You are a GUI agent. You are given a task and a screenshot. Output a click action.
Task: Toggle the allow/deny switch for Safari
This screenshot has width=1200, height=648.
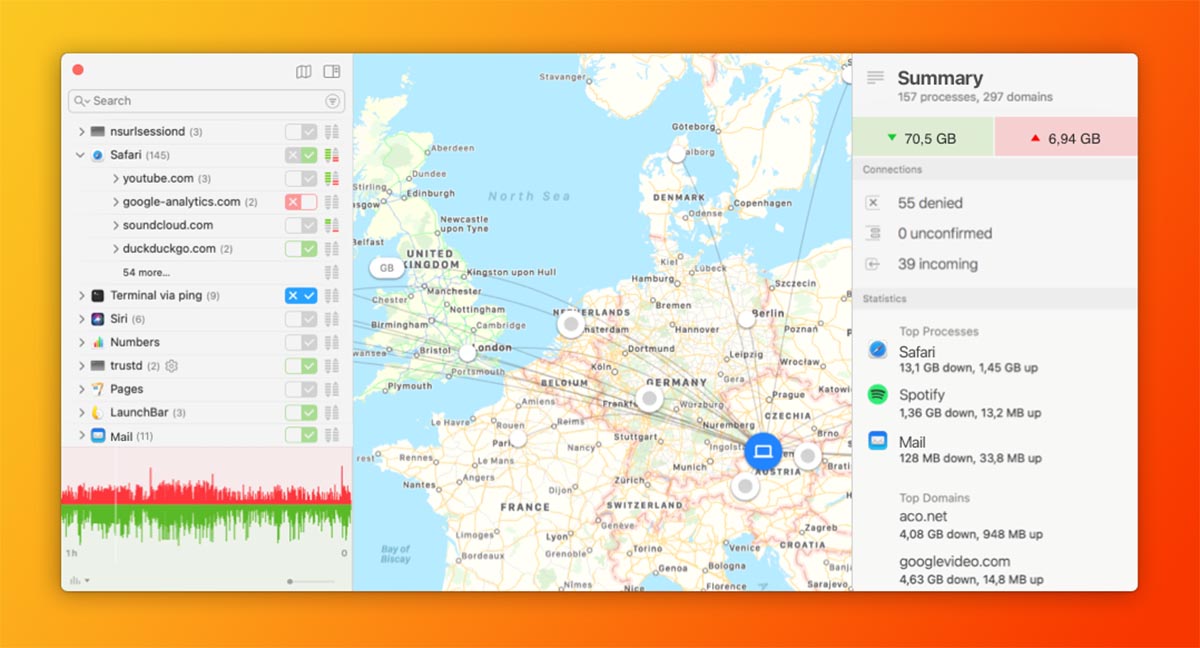pos(301,155)
